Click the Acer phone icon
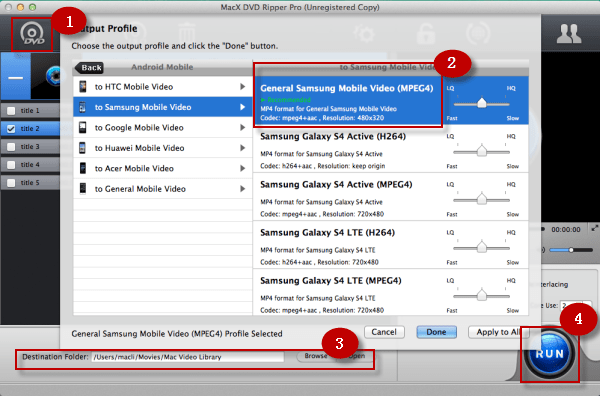 click(83, 168)
